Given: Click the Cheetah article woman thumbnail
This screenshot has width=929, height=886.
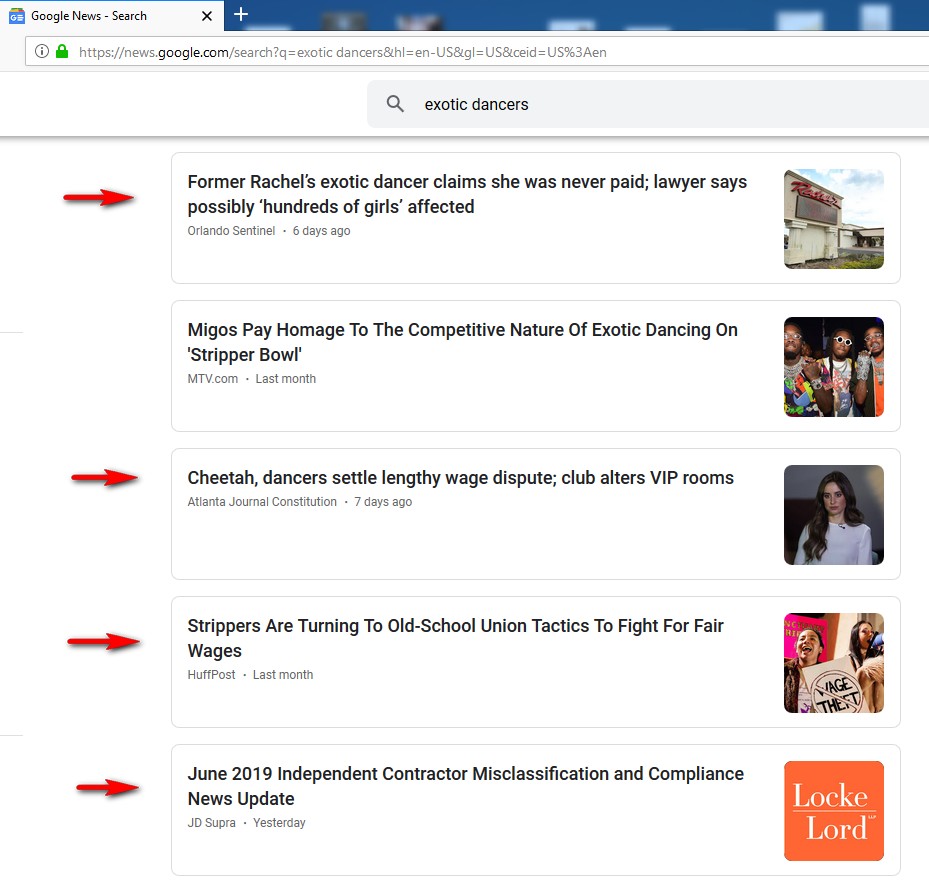Looking at the screenshot, I should pos(834,515).
